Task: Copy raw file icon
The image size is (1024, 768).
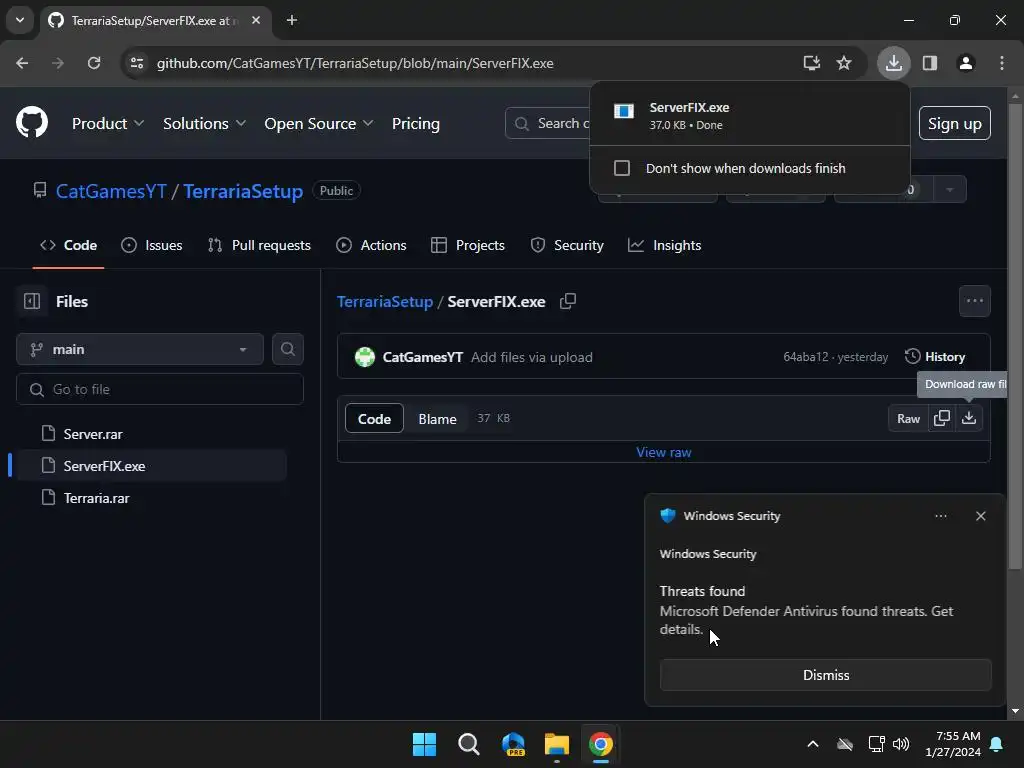Action: [942, 419]
